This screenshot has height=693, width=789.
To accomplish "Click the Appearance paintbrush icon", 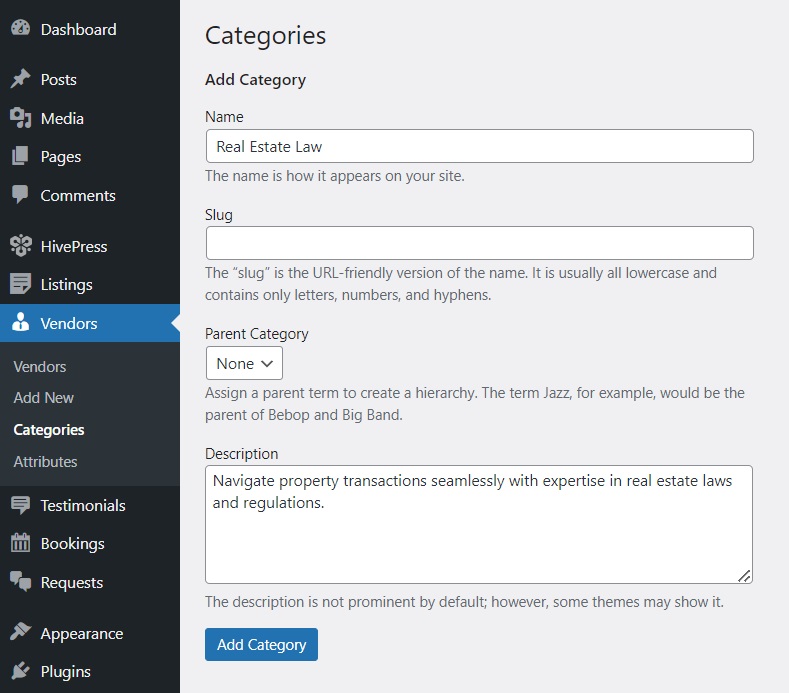I will [x=20, y=633].
